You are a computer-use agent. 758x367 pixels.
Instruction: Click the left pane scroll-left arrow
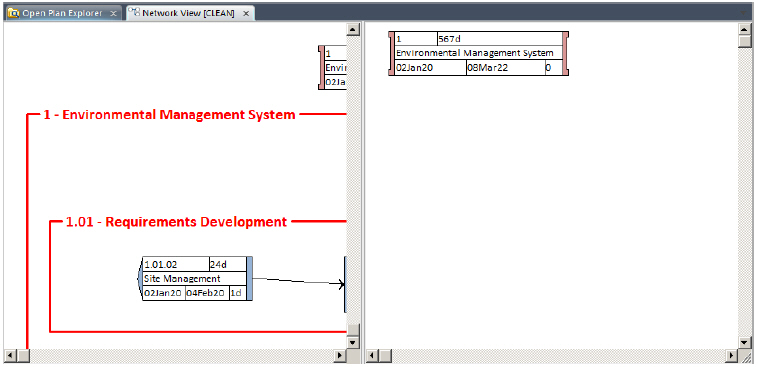click(x=11, y=356)
